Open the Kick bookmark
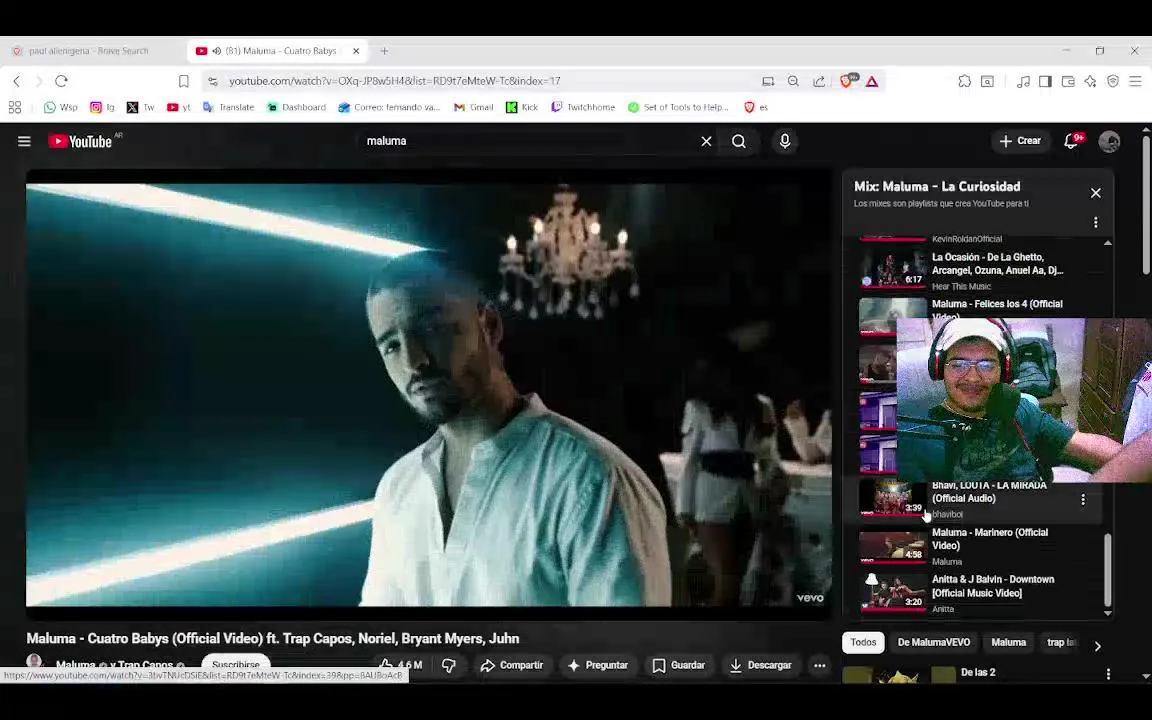Viewport: 1152px width, 720px height. tap(522, 107)
